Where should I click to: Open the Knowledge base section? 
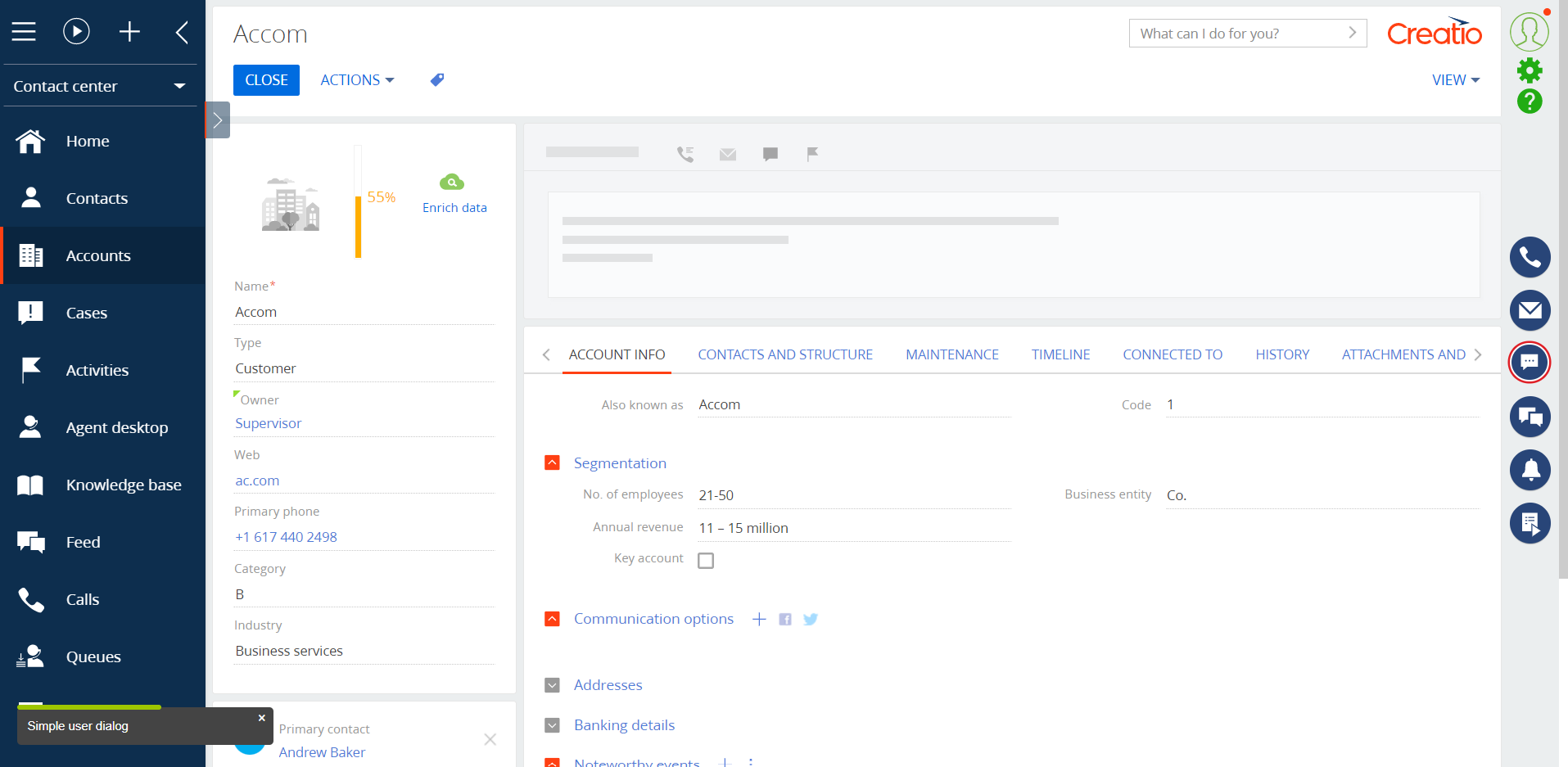tap(124, 484)
